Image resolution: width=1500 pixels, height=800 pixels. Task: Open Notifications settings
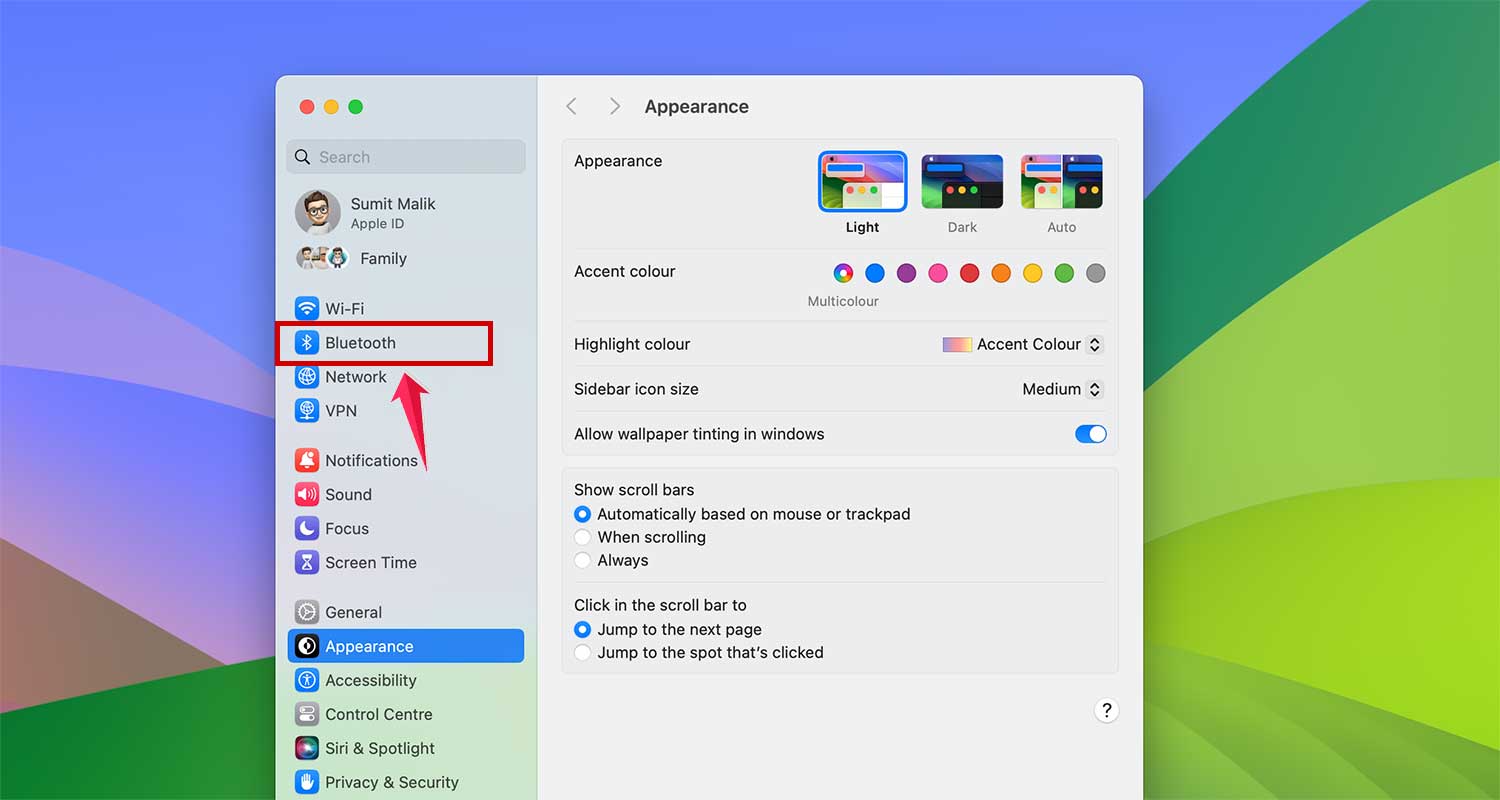coord(307,460)
